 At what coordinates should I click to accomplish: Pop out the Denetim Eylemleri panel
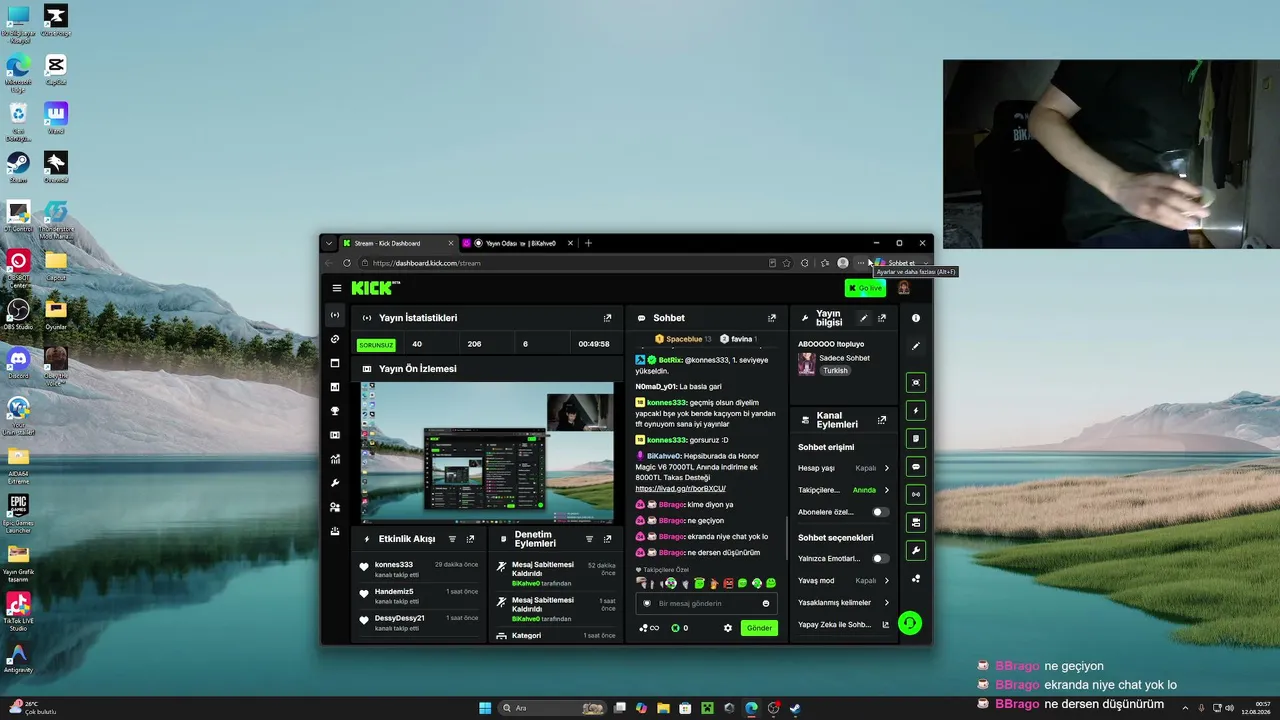click(x=607, y=539)
